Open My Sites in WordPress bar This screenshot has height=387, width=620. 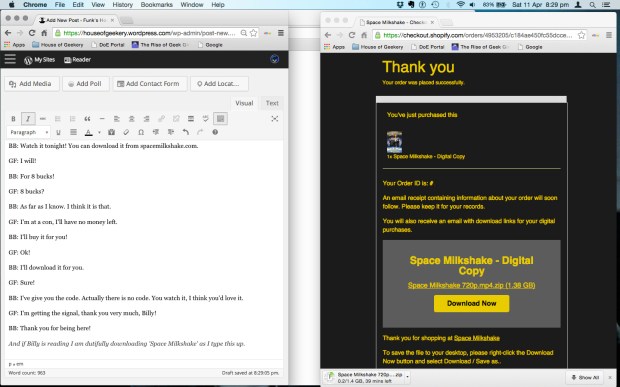tap(40, 60)
